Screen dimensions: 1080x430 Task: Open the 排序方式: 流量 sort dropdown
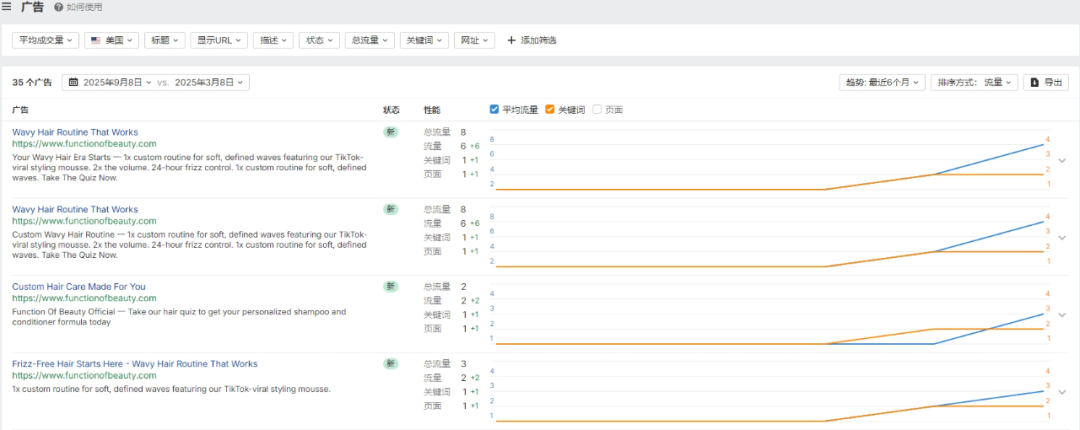[x=973, y=83]
